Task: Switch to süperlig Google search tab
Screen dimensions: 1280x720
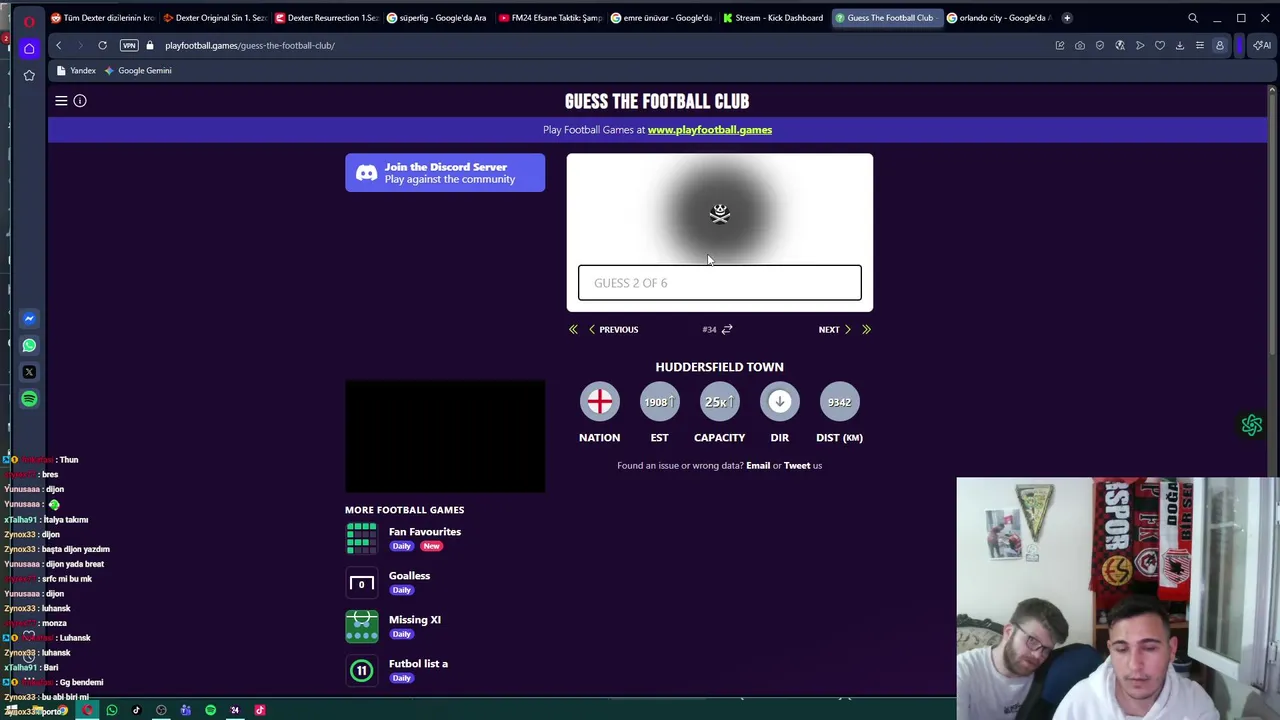Action: tap(438, 18)
